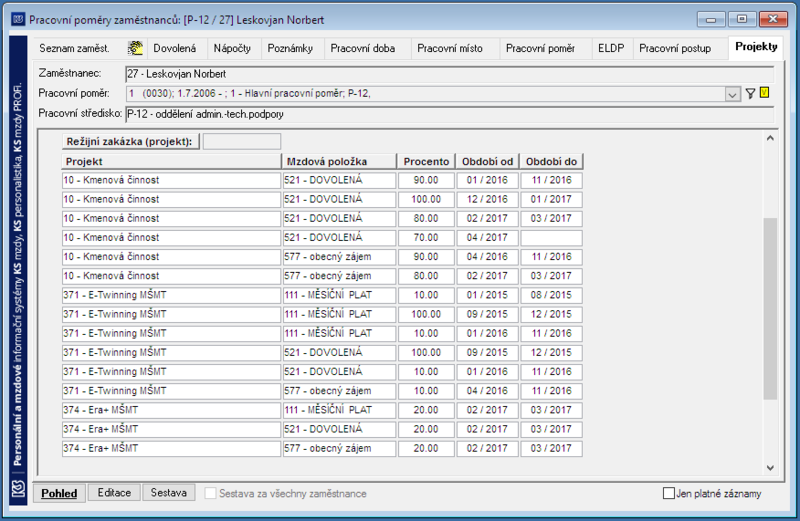The width and height of the screenshot is (800, 521).
Task: Click the Zaměstnanec field 27 - Leskovjan Norbert
Action: [449, 74]
